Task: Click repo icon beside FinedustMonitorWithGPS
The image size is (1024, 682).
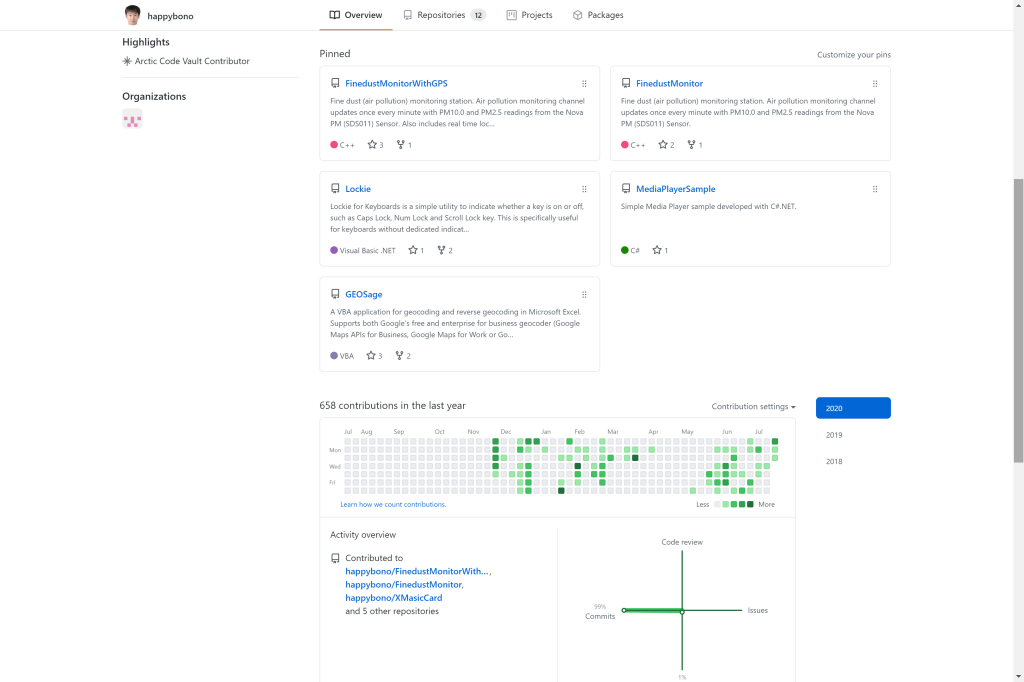Action: [x=335, y=84]
